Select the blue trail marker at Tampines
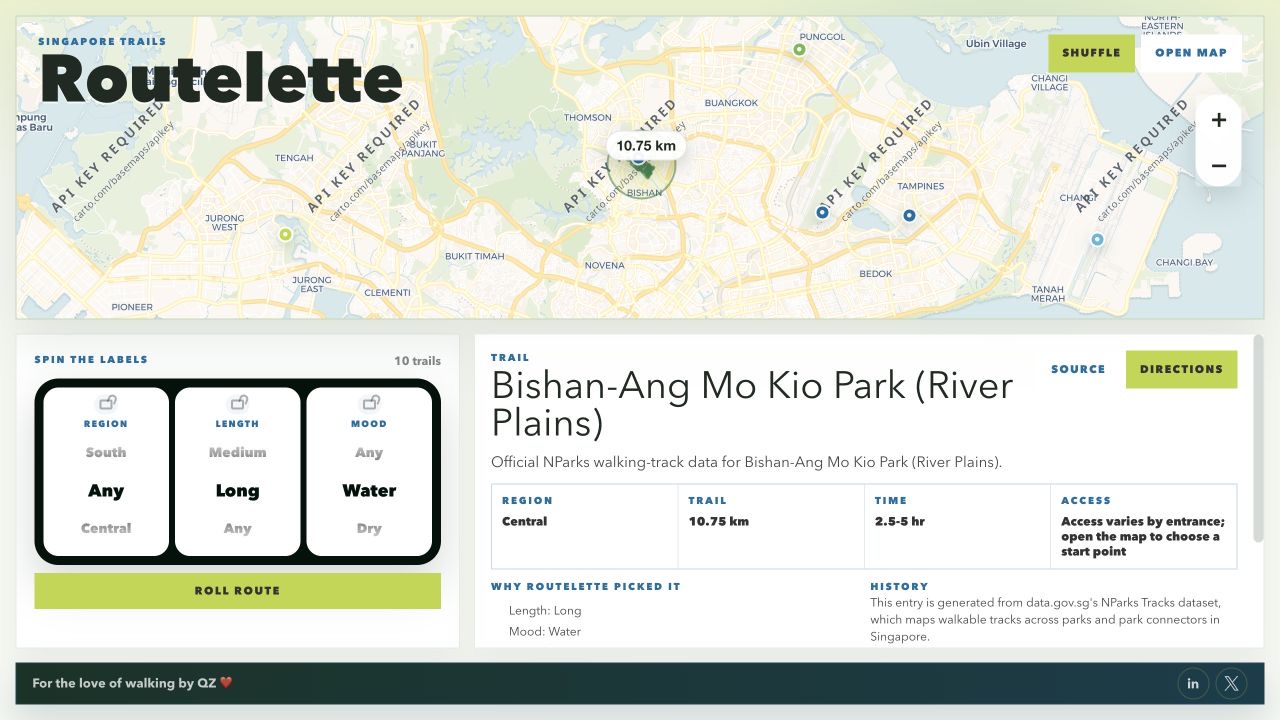Viewport: 1280px width, 720px height. pos(909,215)
